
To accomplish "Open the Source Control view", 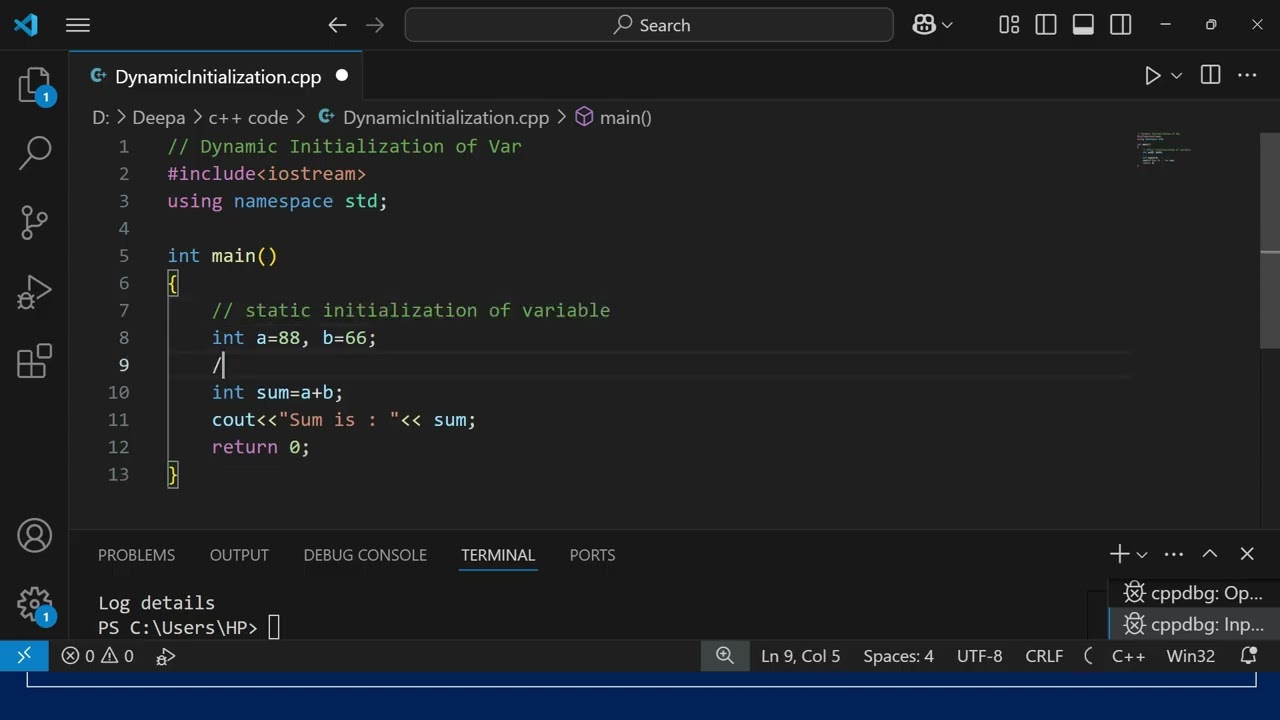I will click(34, 222).
